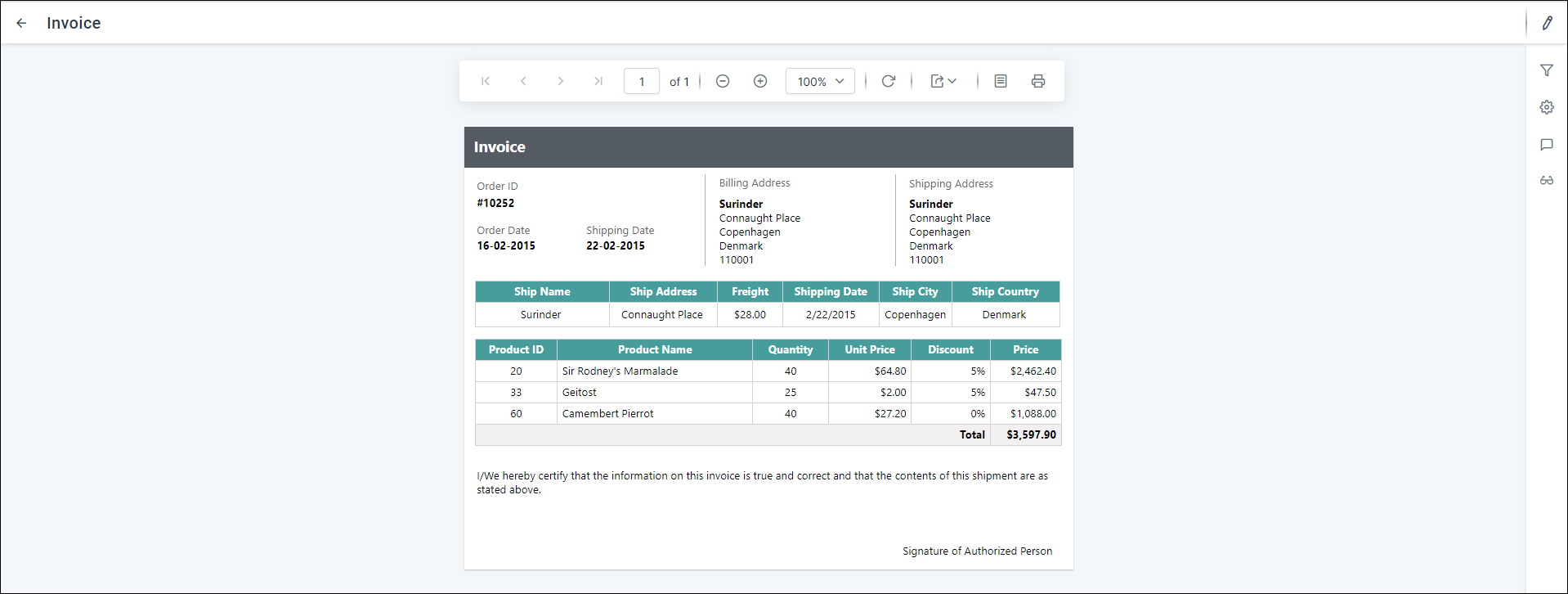Click the Product Name column header
This screenshot has width=1568, height=594.
tap(655, 349)
